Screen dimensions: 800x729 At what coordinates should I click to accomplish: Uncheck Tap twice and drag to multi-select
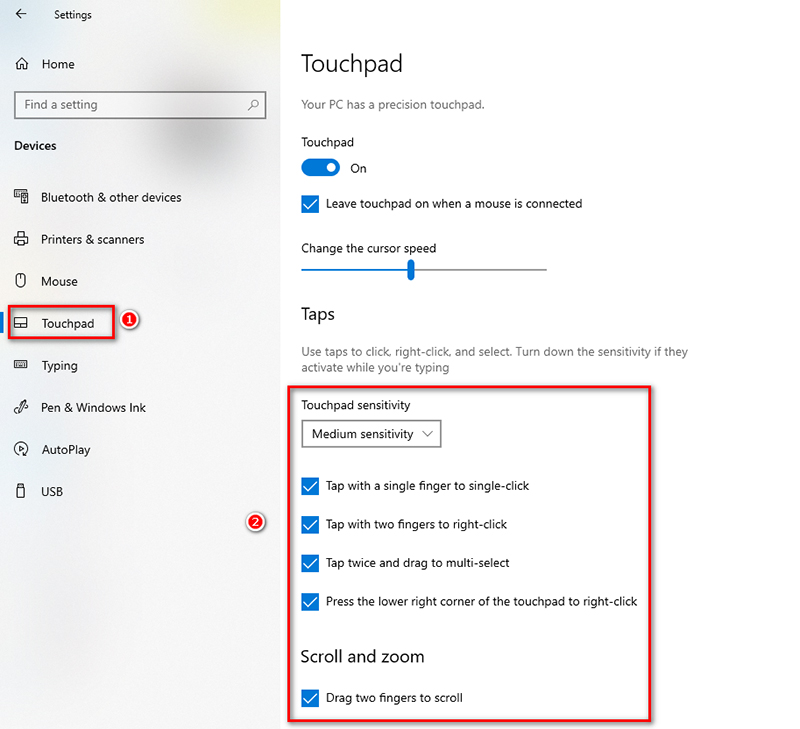point(310,563)
